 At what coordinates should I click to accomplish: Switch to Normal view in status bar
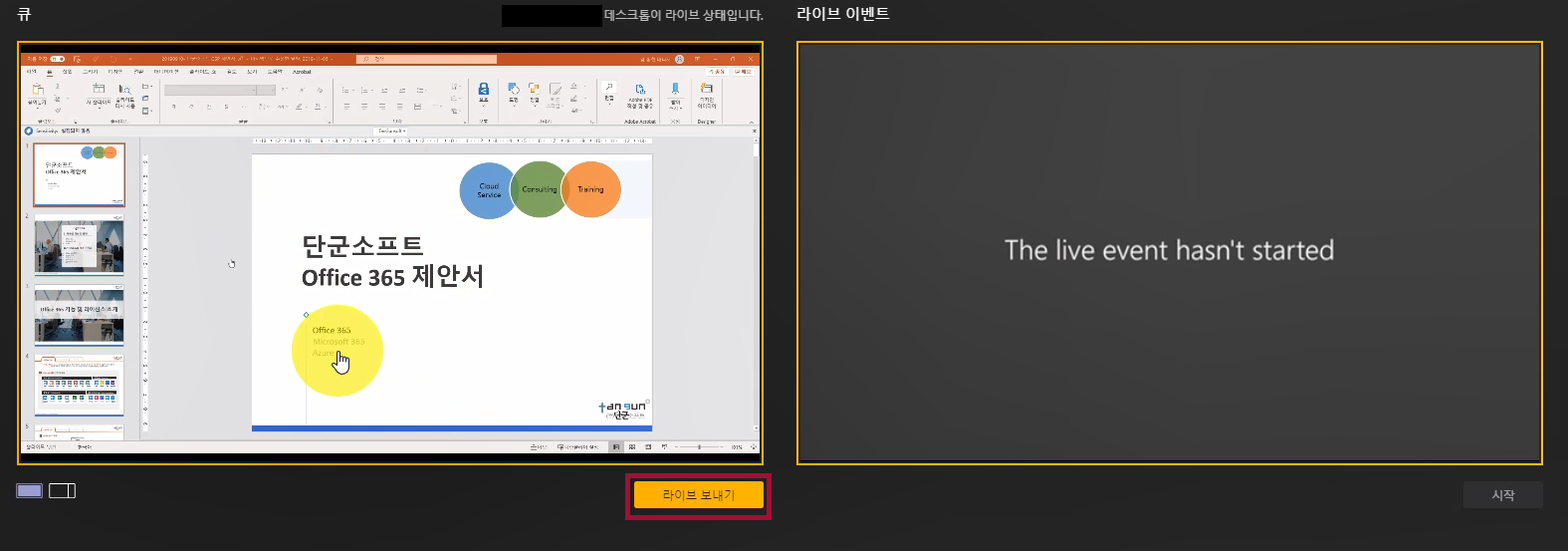(x=616, y=447)
